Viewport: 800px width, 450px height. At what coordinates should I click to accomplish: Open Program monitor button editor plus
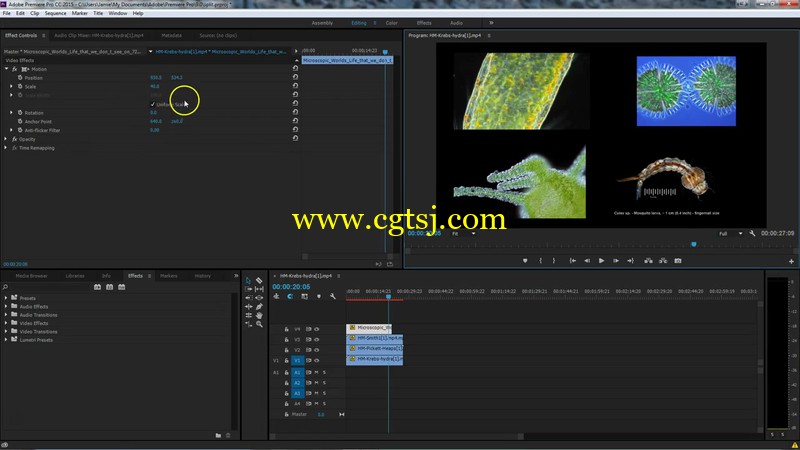(x=791, y=261)
